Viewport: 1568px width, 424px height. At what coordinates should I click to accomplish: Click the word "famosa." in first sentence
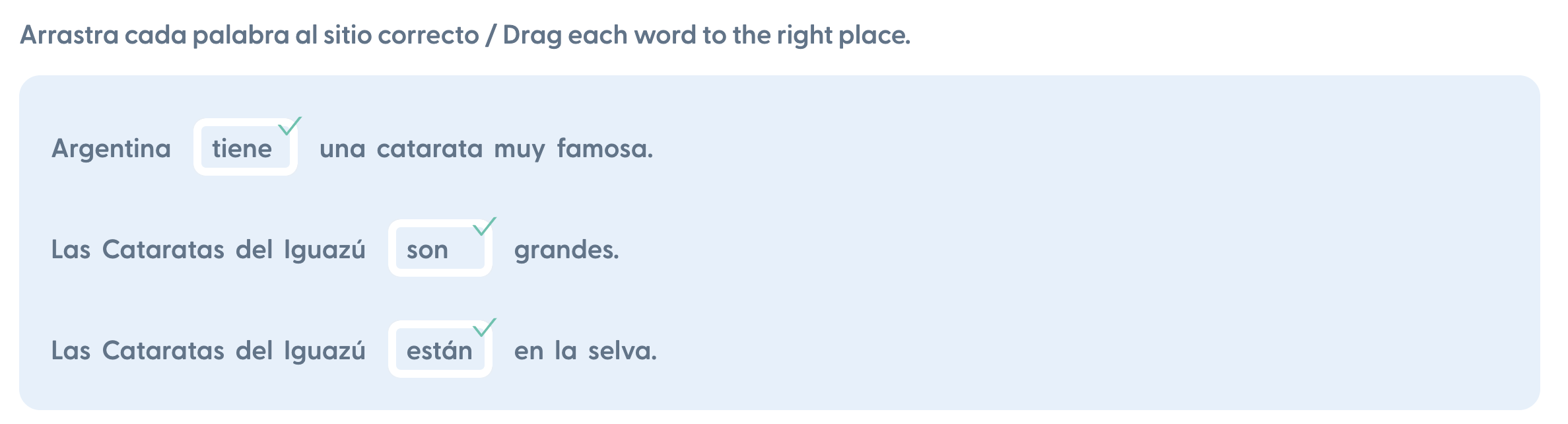coord(605,149)
